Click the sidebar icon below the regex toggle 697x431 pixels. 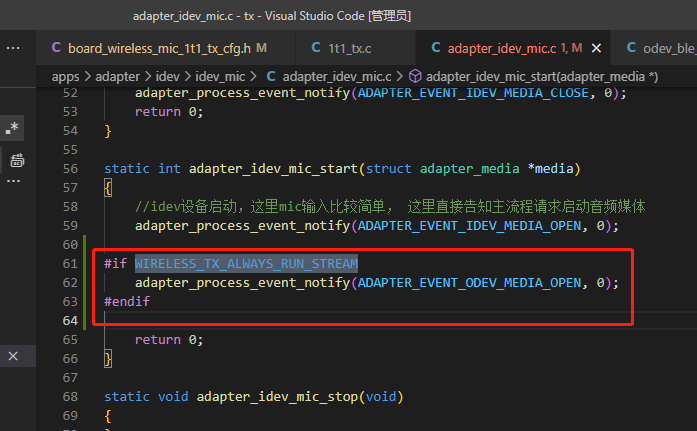click(17, 160)
